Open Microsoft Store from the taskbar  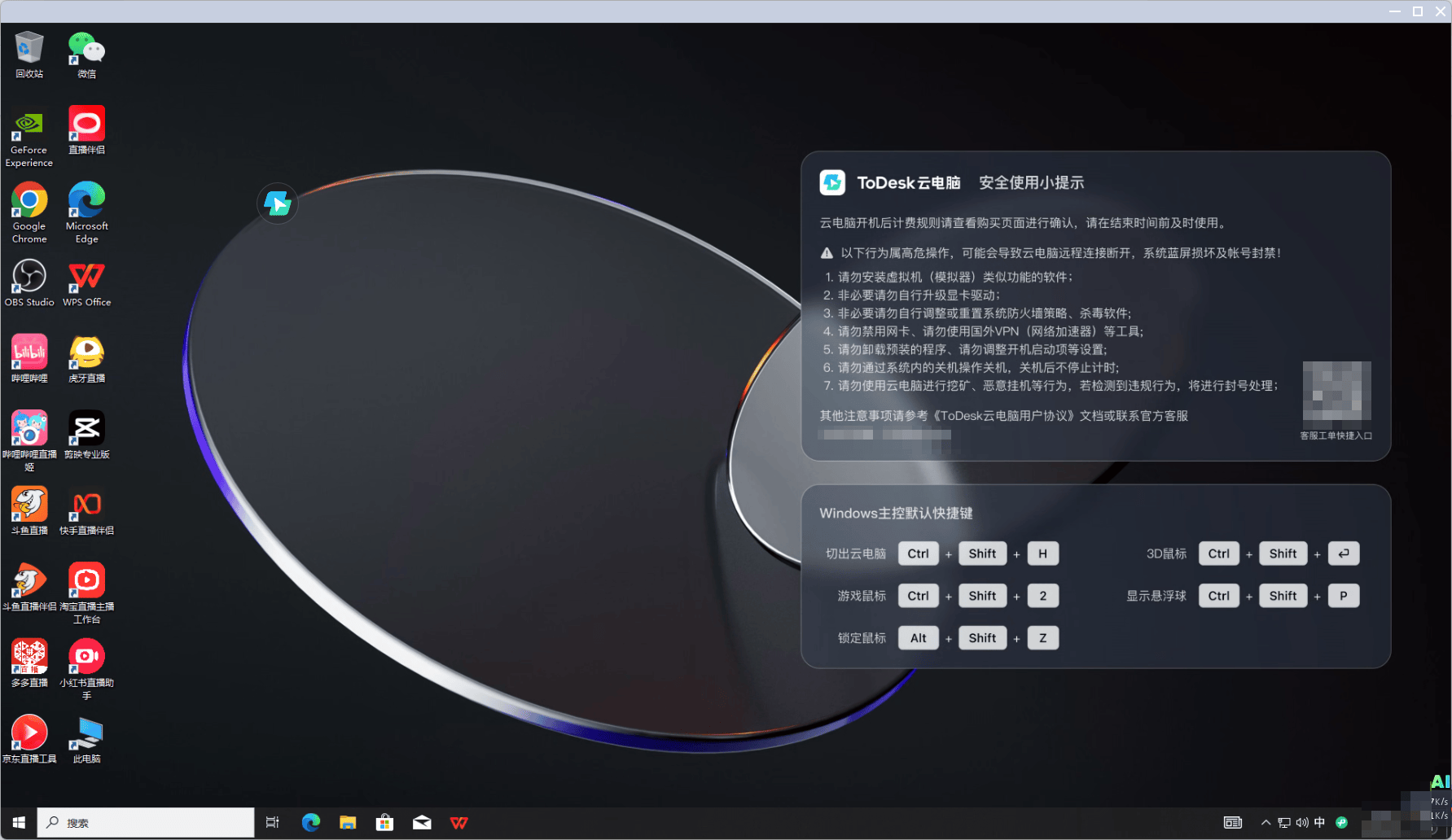(384, 823)
